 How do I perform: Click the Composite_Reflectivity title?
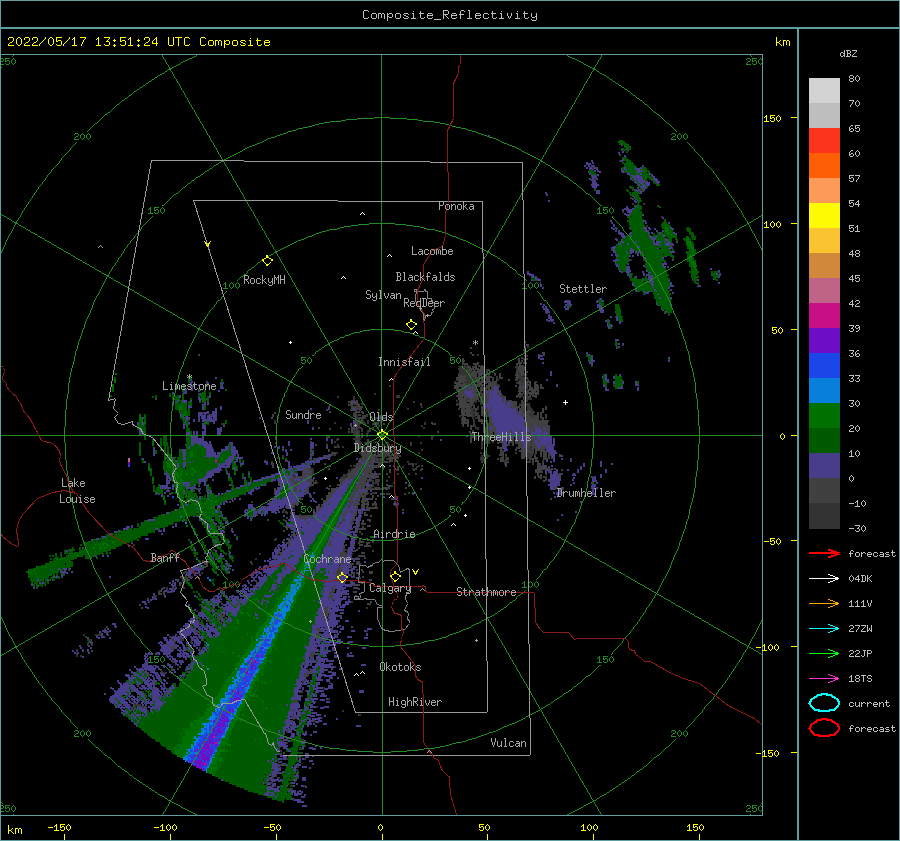pyautogui.click(x=450, y=15)
